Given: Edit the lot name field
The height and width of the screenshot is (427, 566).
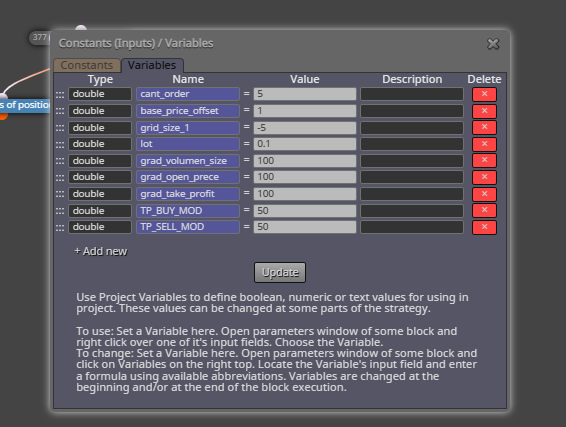Looking at the screenshot, I should click(188, 144).
